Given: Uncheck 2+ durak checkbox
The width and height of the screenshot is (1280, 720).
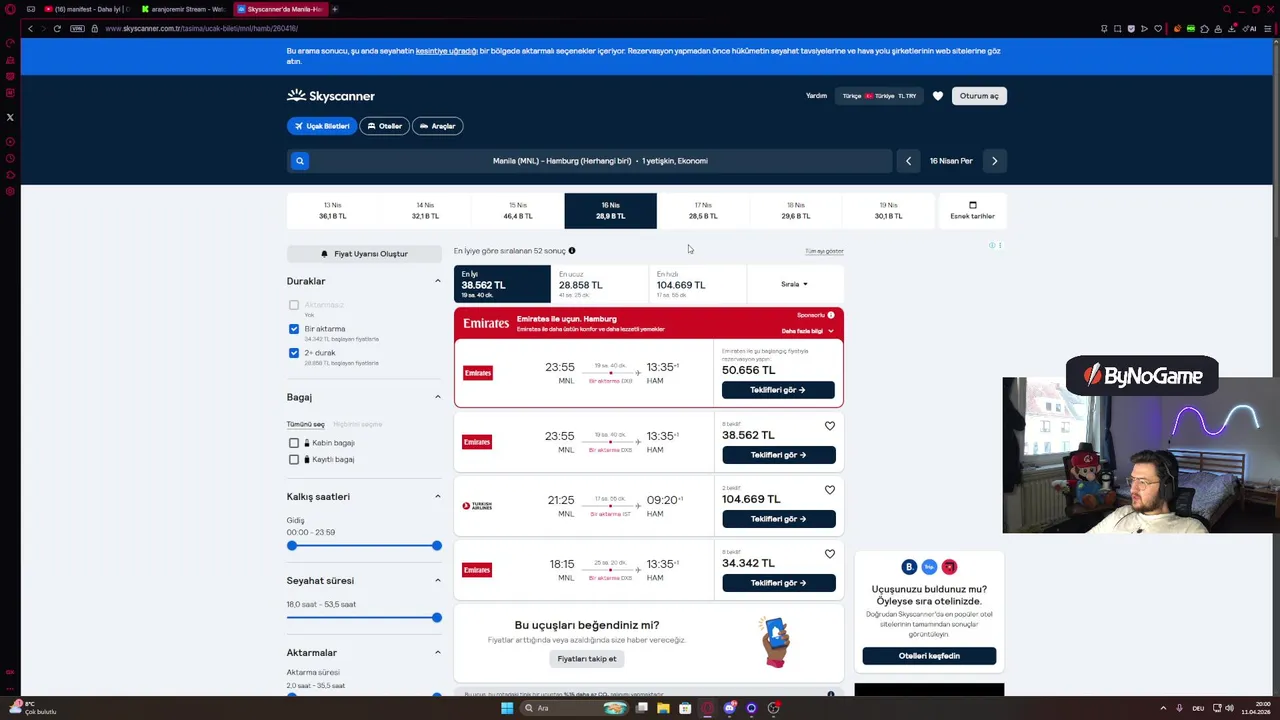Looking at the screenshot, I should pos(294,353).
